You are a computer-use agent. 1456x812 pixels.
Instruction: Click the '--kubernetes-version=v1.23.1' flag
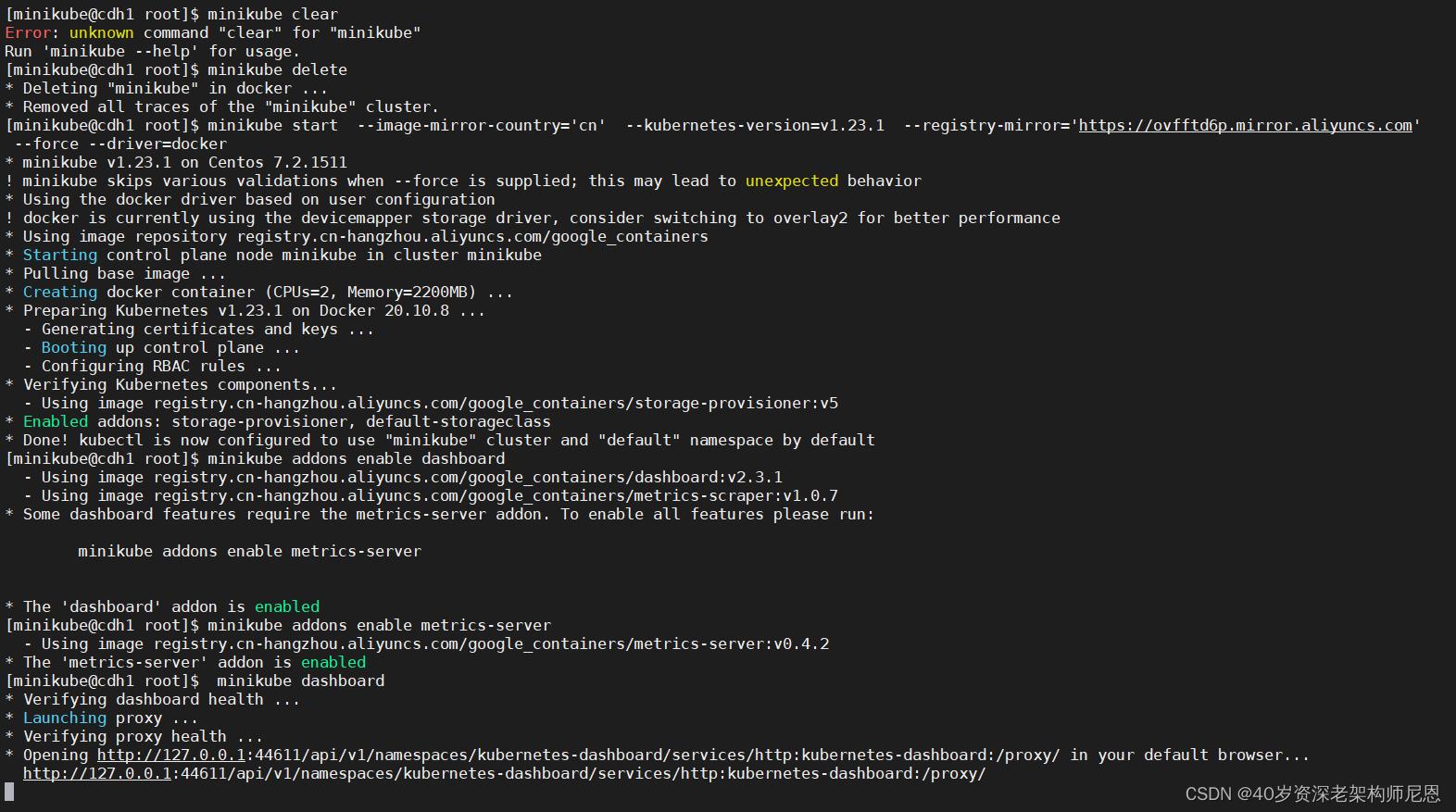click(x=755, y=125)
